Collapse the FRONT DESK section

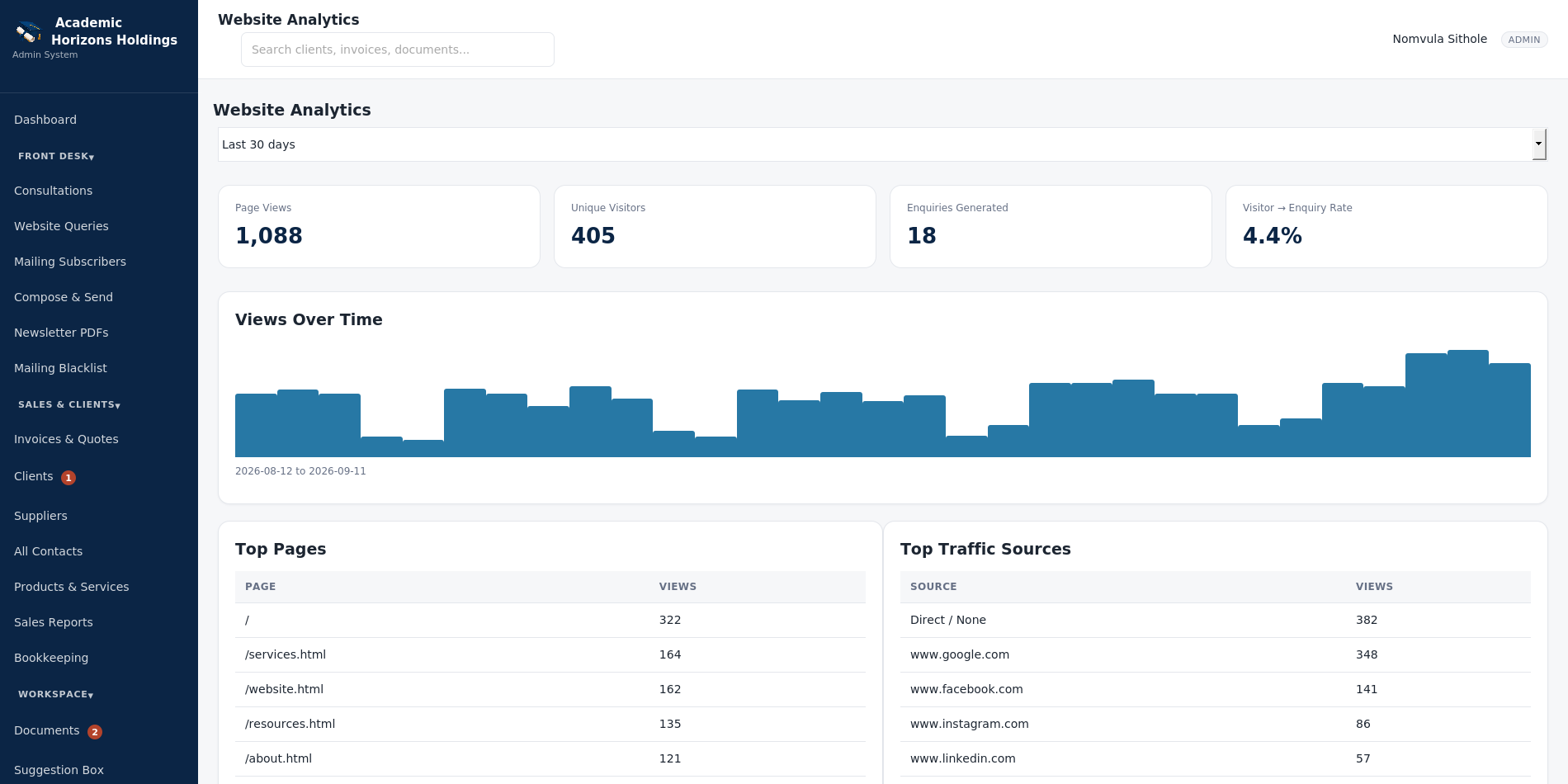coord(56,156)
